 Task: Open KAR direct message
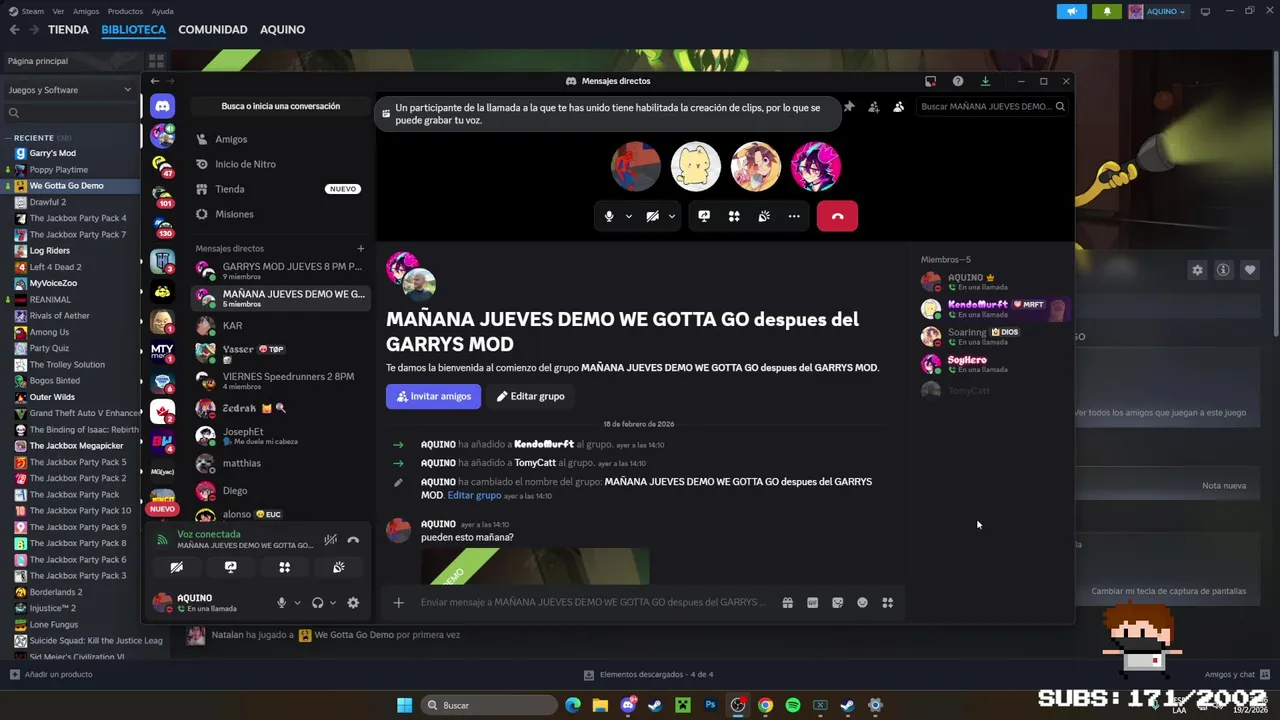pos(279,325)
